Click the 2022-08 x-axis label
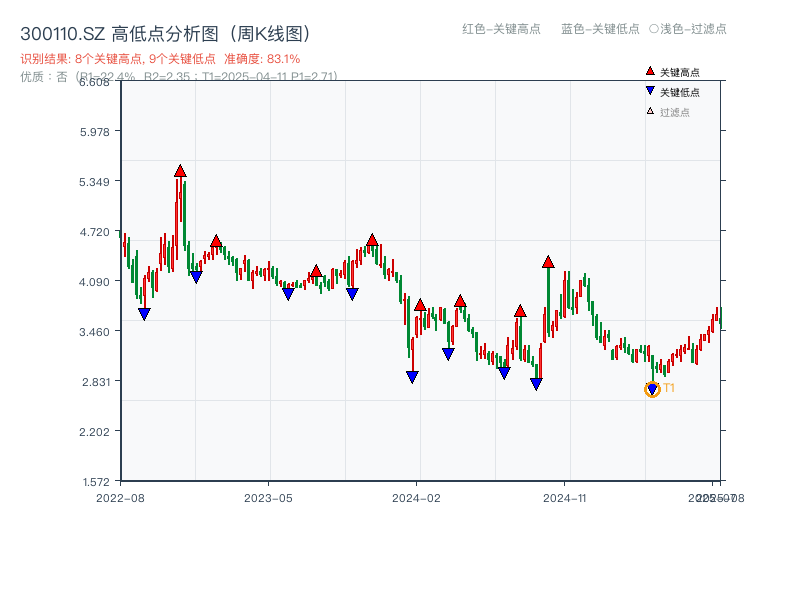The image size is (800, 600). [x=120, y=498]
